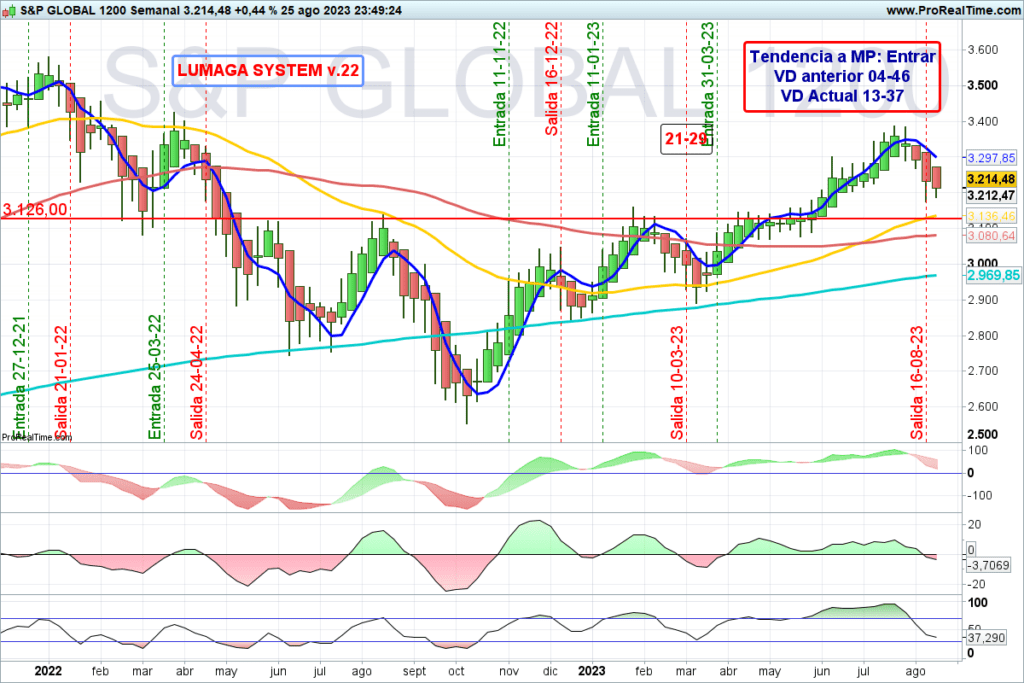
Task: Click the 3.136,46 yellow average price tag
Action: (991, 216)
